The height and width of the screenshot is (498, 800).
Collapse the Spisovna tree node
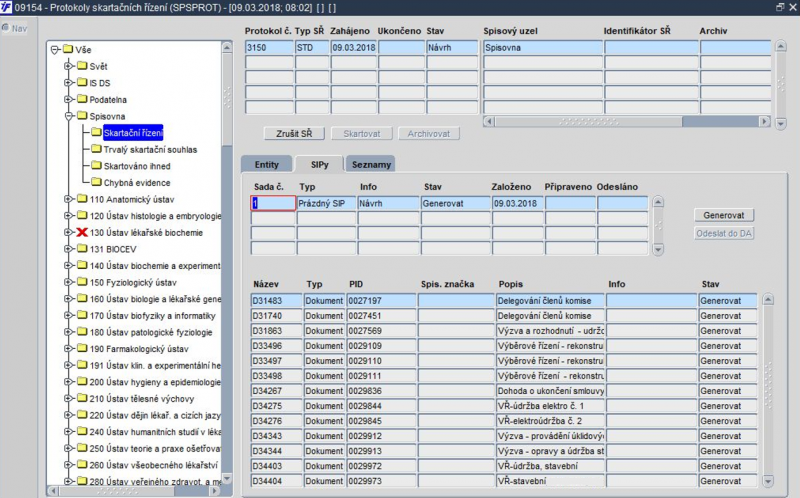pos(69,116)
